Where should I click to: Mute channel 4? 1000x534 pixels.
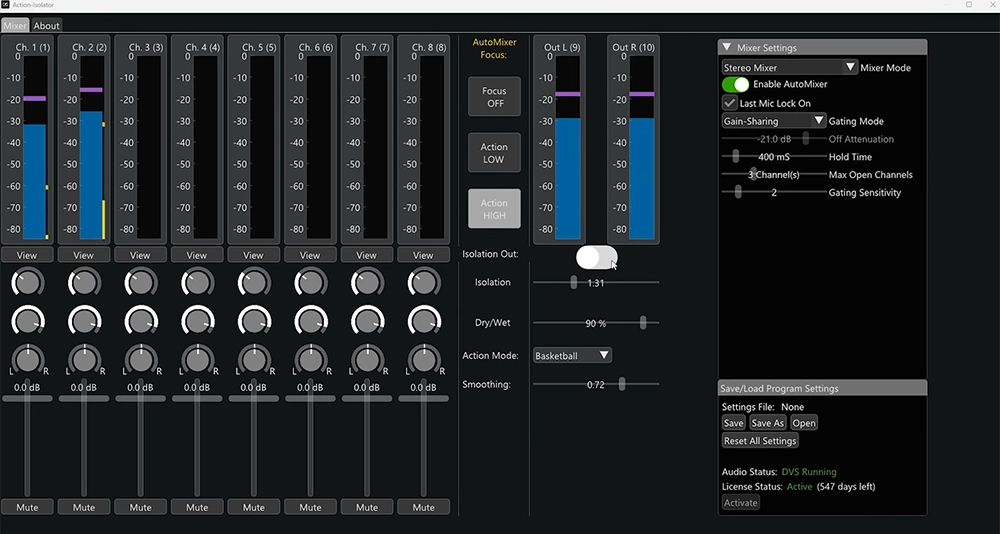[x=196, y=507]
